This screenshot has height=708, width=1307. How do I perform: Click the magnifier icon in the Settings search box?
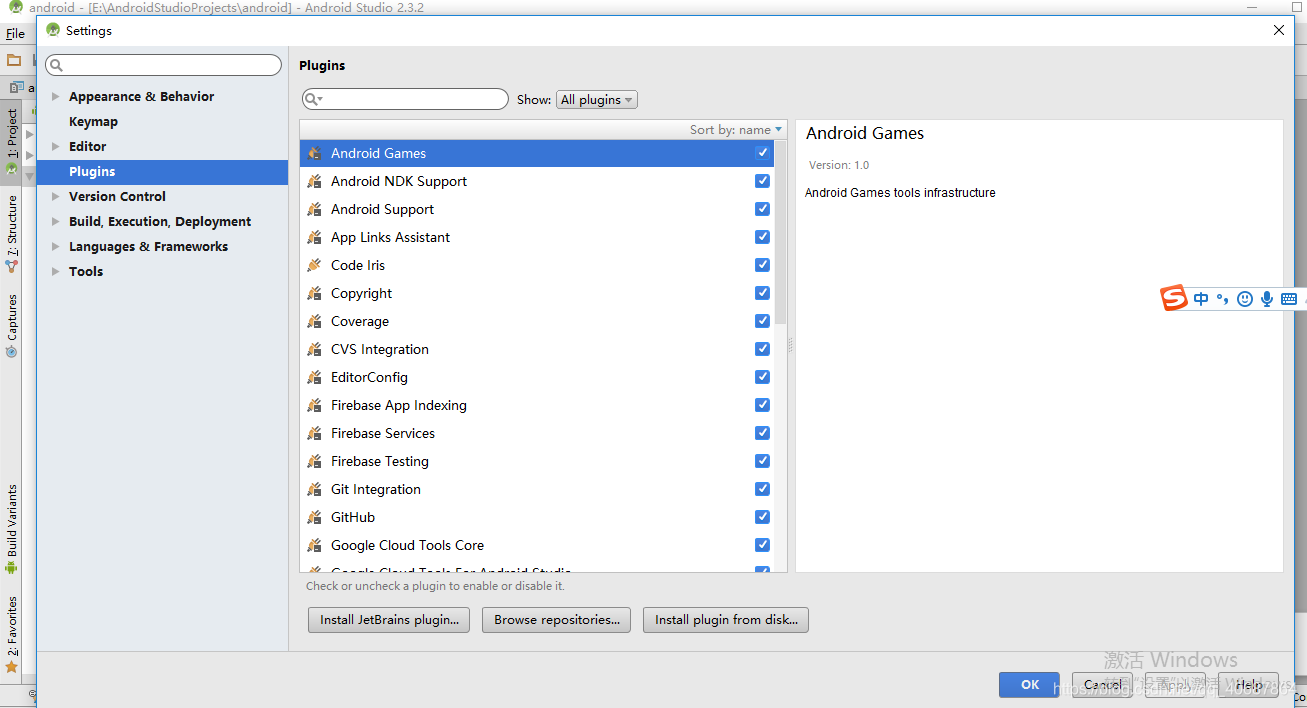pyautogui.click(x=56, y=65)
